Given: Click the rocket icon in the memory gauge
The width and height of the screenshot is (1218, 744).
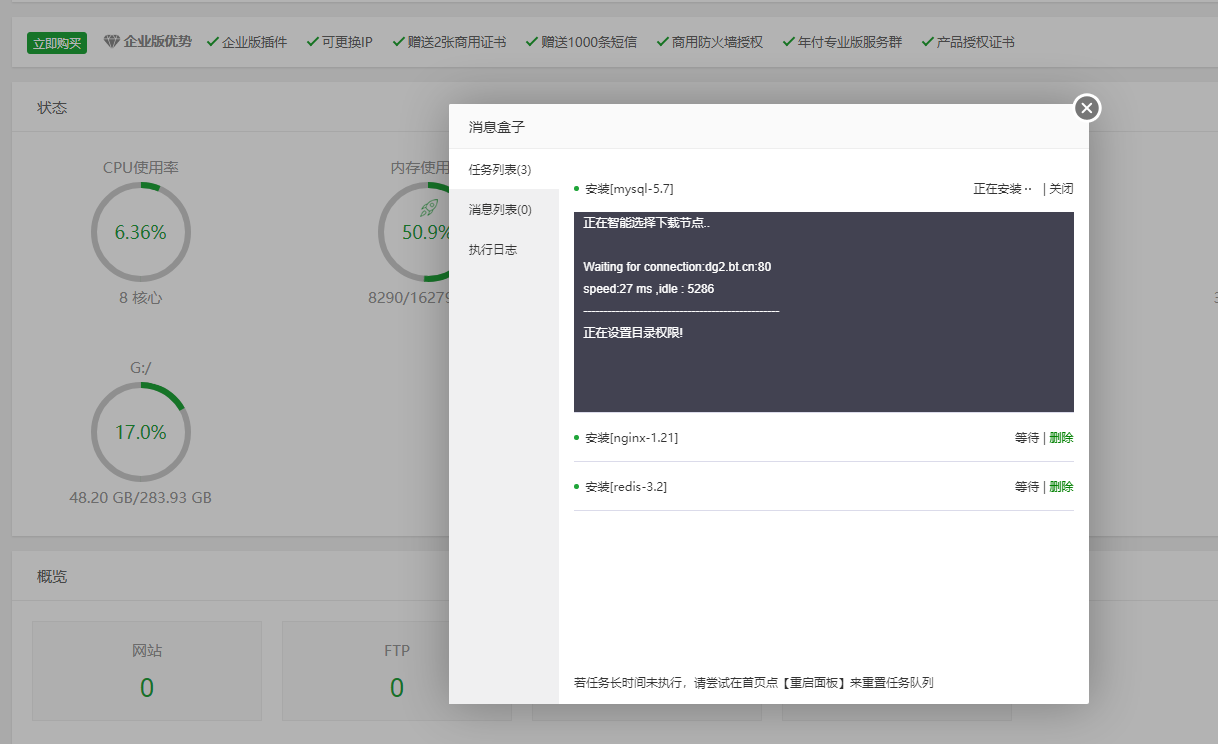Looking at the screenshot, I should coord(429,208).
